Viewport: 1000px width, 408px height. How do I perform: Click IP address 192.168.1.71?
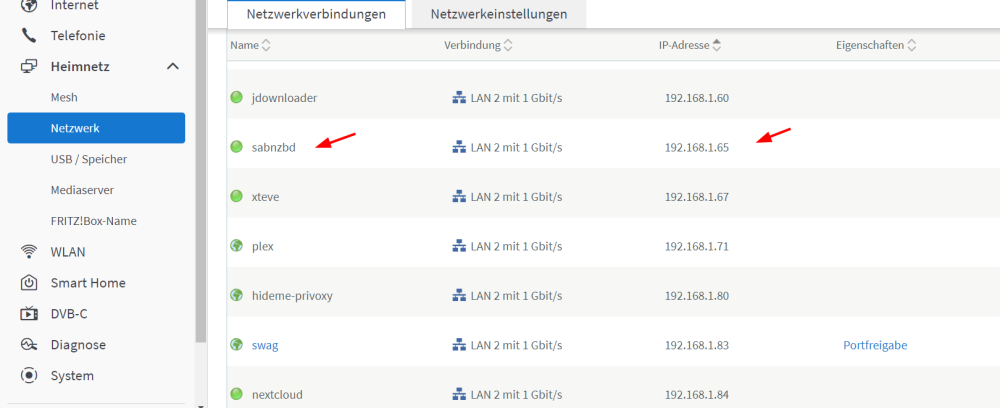tap(696, 246)
